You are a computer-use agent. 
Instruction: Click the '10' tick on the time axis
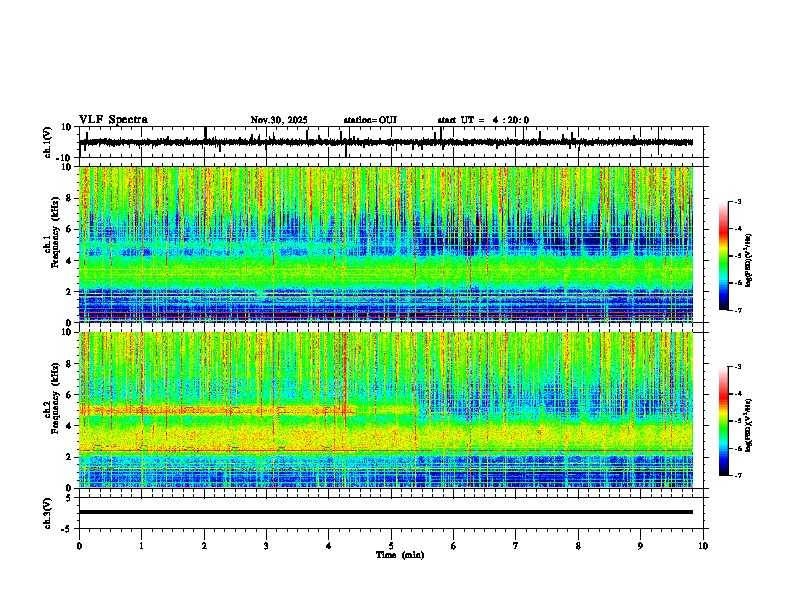click(x=703, y=546)
